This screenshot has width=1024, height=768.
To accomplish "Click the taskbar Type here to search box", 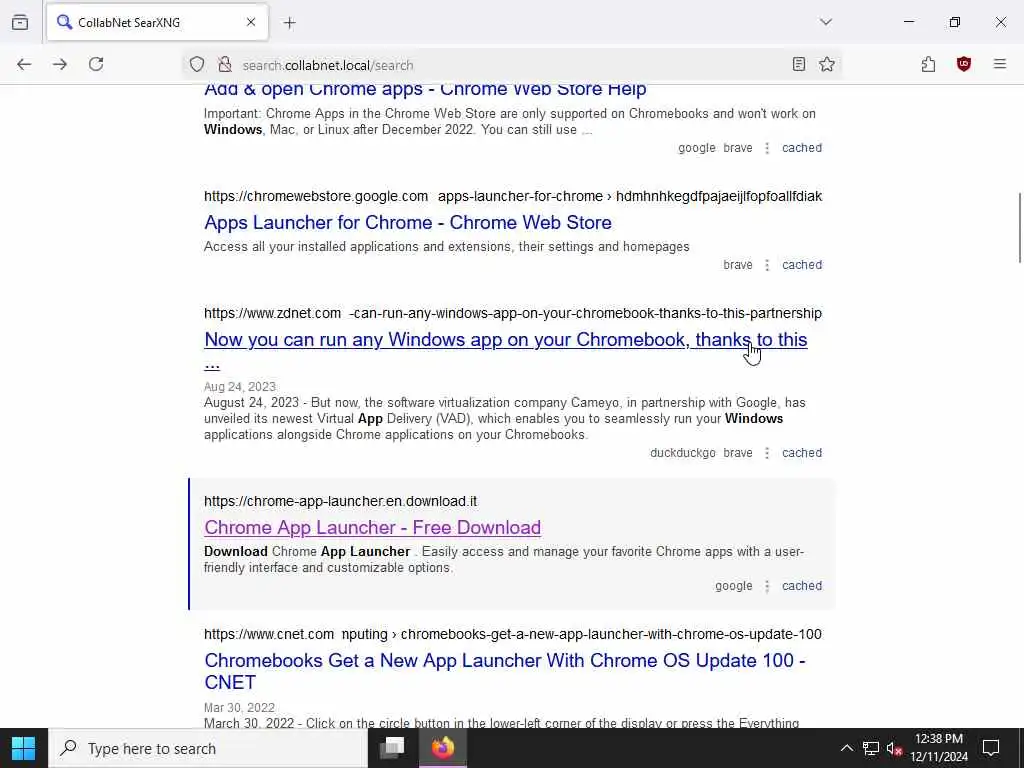I will tap(208, 748).
